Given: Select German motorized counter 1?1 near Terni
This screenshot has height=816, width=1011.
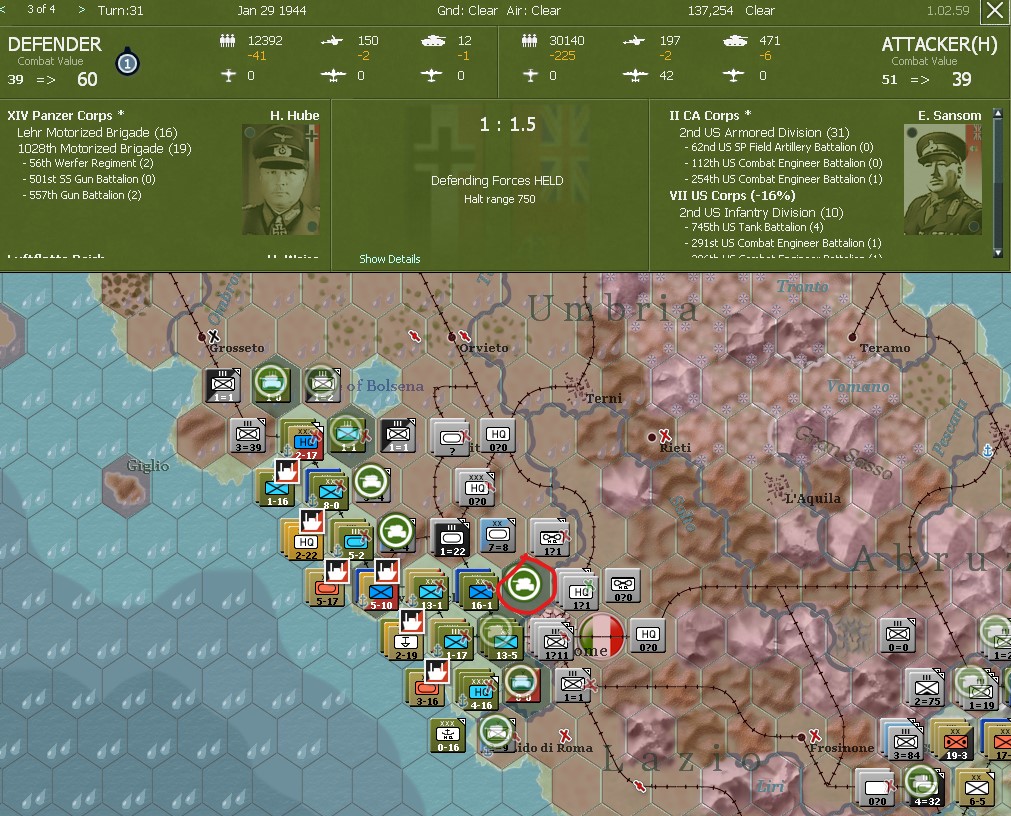Looking at the screenshot, I should click(x=552, y=538).
